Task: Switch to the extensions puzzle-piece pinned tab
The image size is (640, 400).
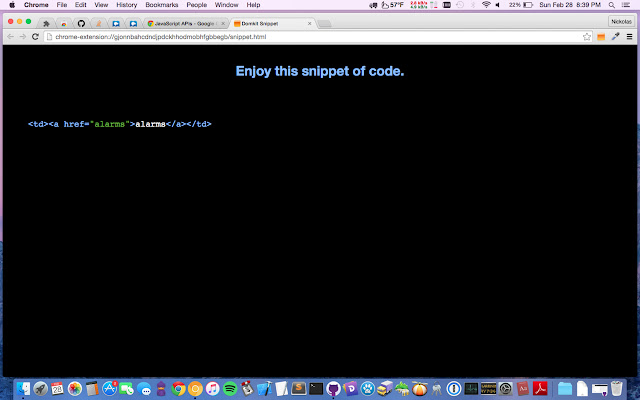Action: (x=46, y=24)
